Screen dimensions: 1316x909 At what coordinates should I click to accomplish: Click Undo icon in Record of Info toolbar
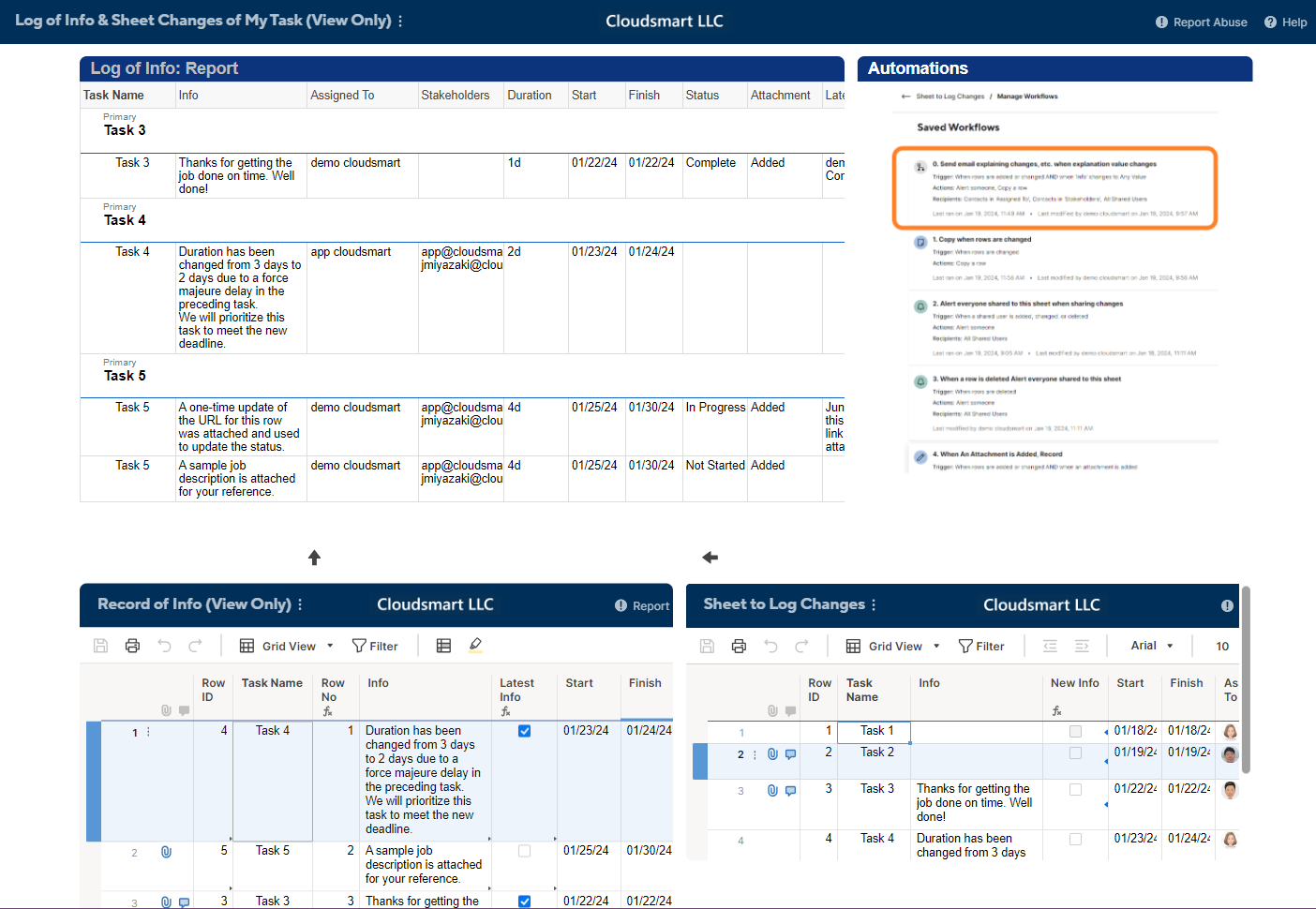coord(164,646)
